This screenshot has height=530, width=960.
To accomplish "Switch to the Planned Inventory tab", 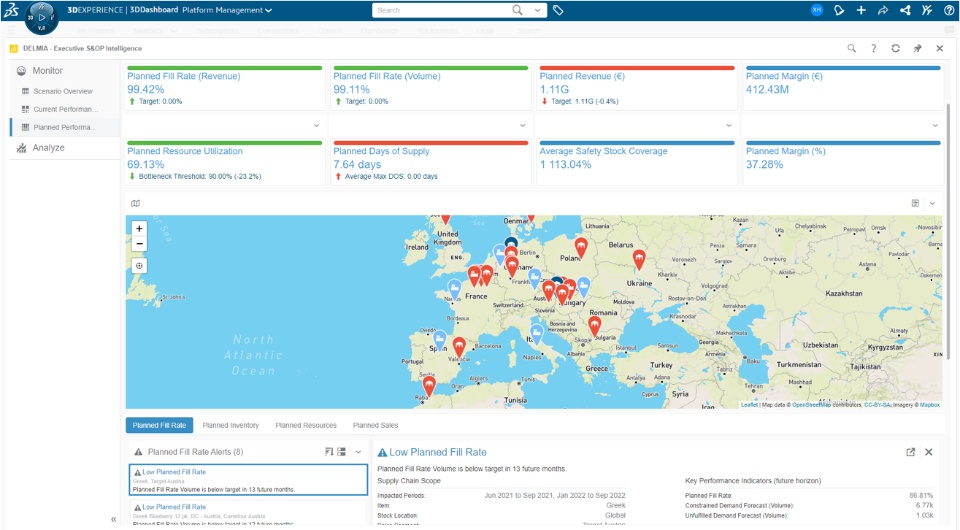I will click(x=231, y=425).
